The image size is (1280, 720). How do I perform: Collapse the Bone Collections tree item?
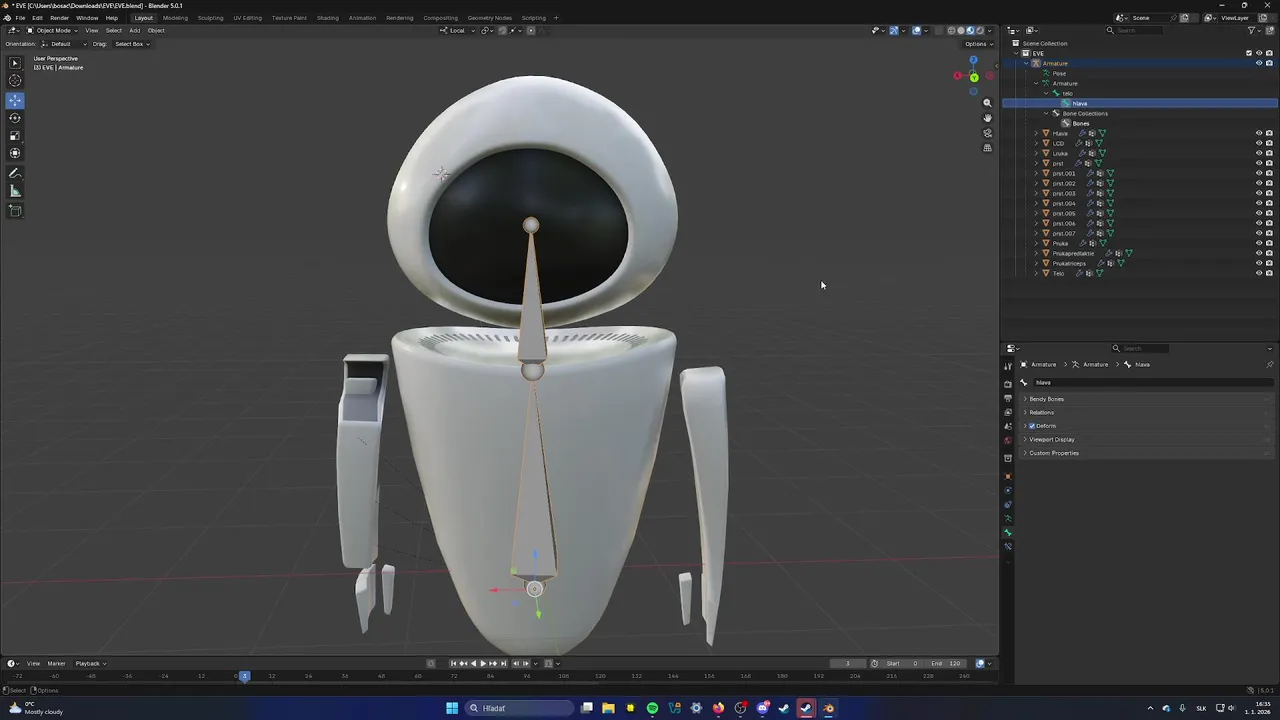point(1046,113)
